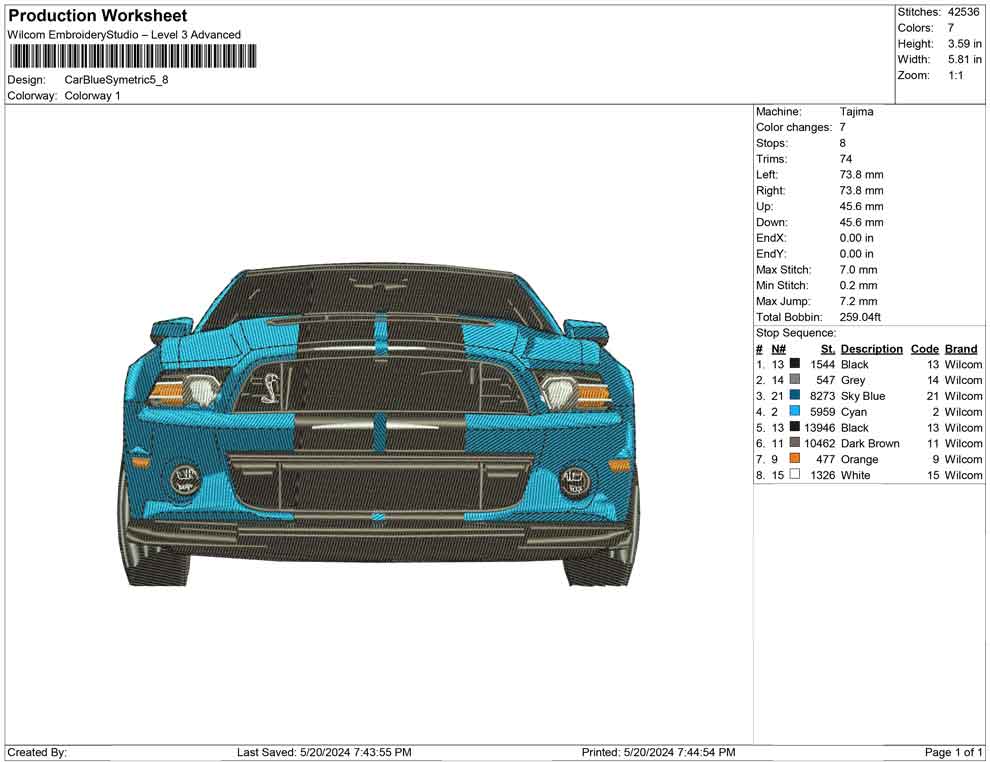Click the Tajima machine name
Screen dimensions: 990x762
tap(856, 111)
